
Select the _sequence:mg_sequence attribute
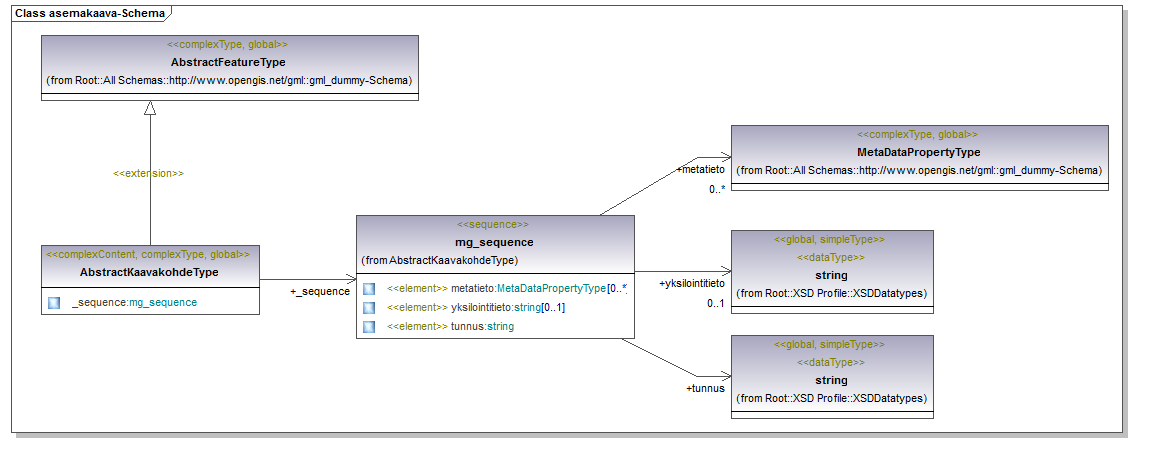[x=134, y=303]
